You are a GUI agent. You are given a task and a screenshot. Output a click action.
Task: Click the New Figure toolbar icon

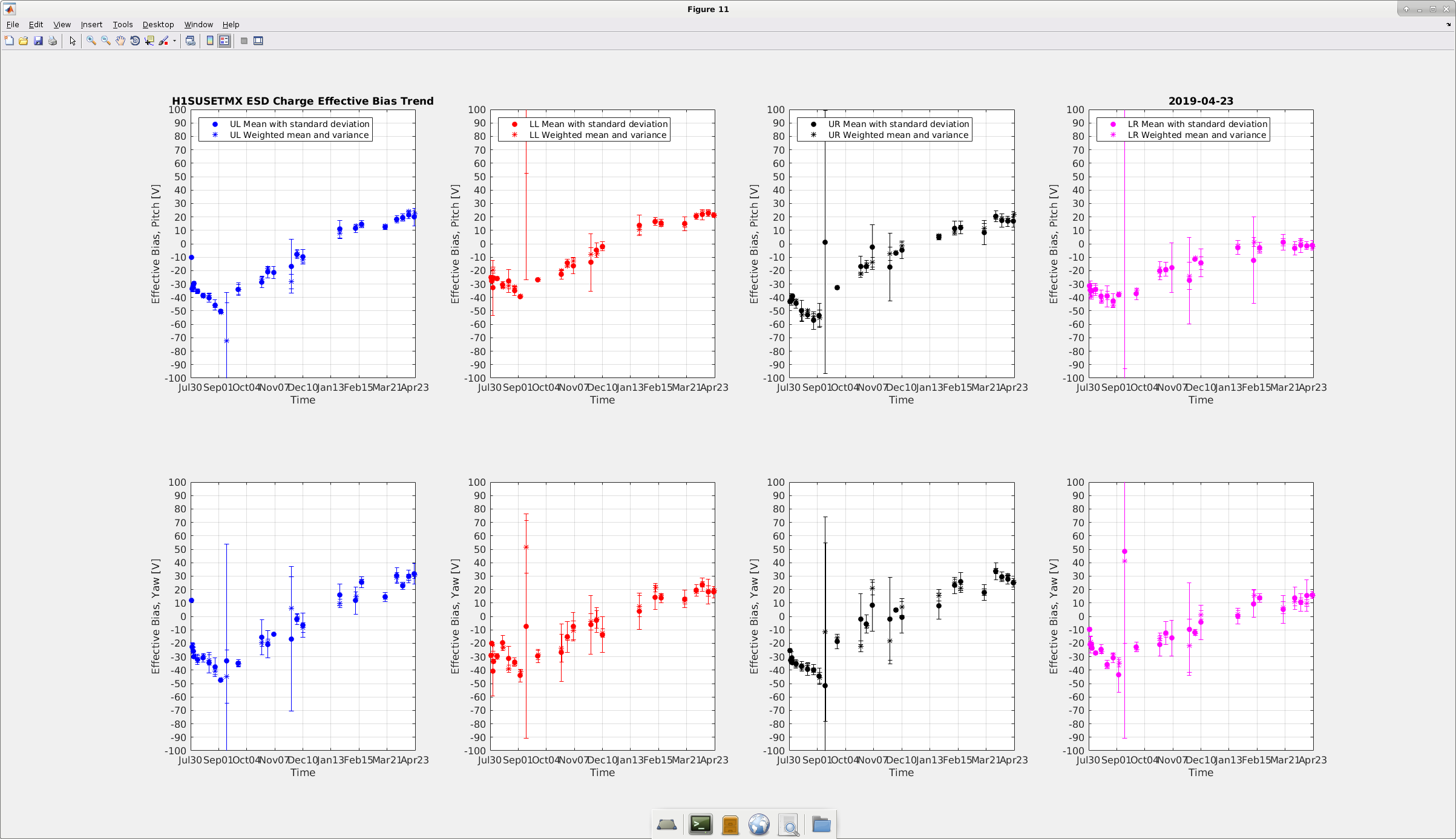tap(9, 41)
